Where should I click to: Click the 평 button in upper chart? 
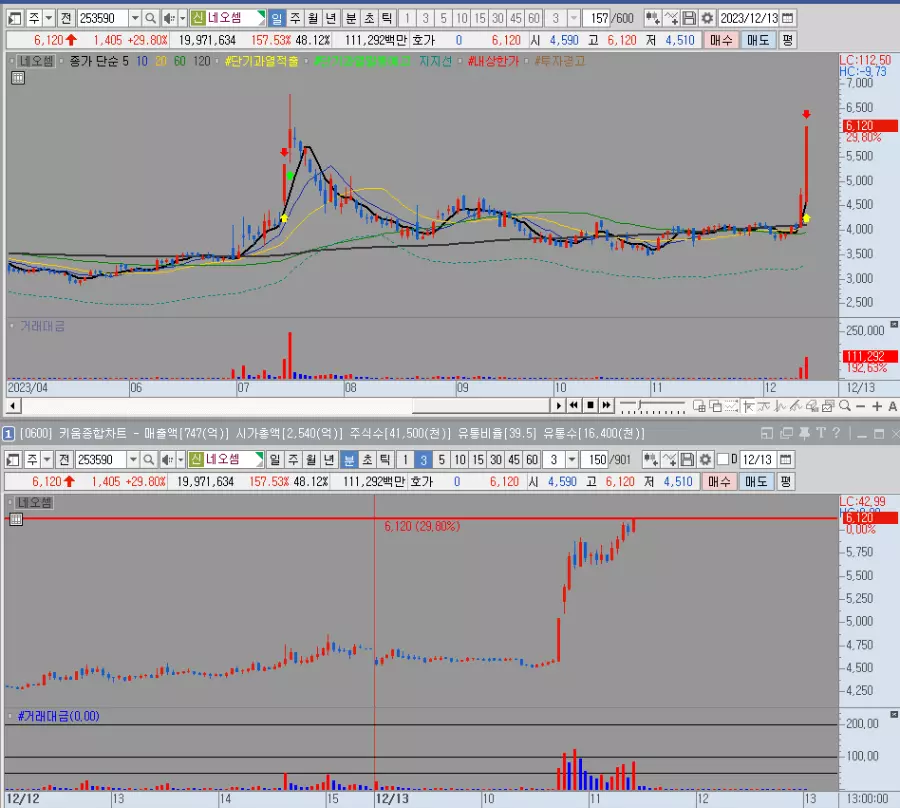click(788, 40)
